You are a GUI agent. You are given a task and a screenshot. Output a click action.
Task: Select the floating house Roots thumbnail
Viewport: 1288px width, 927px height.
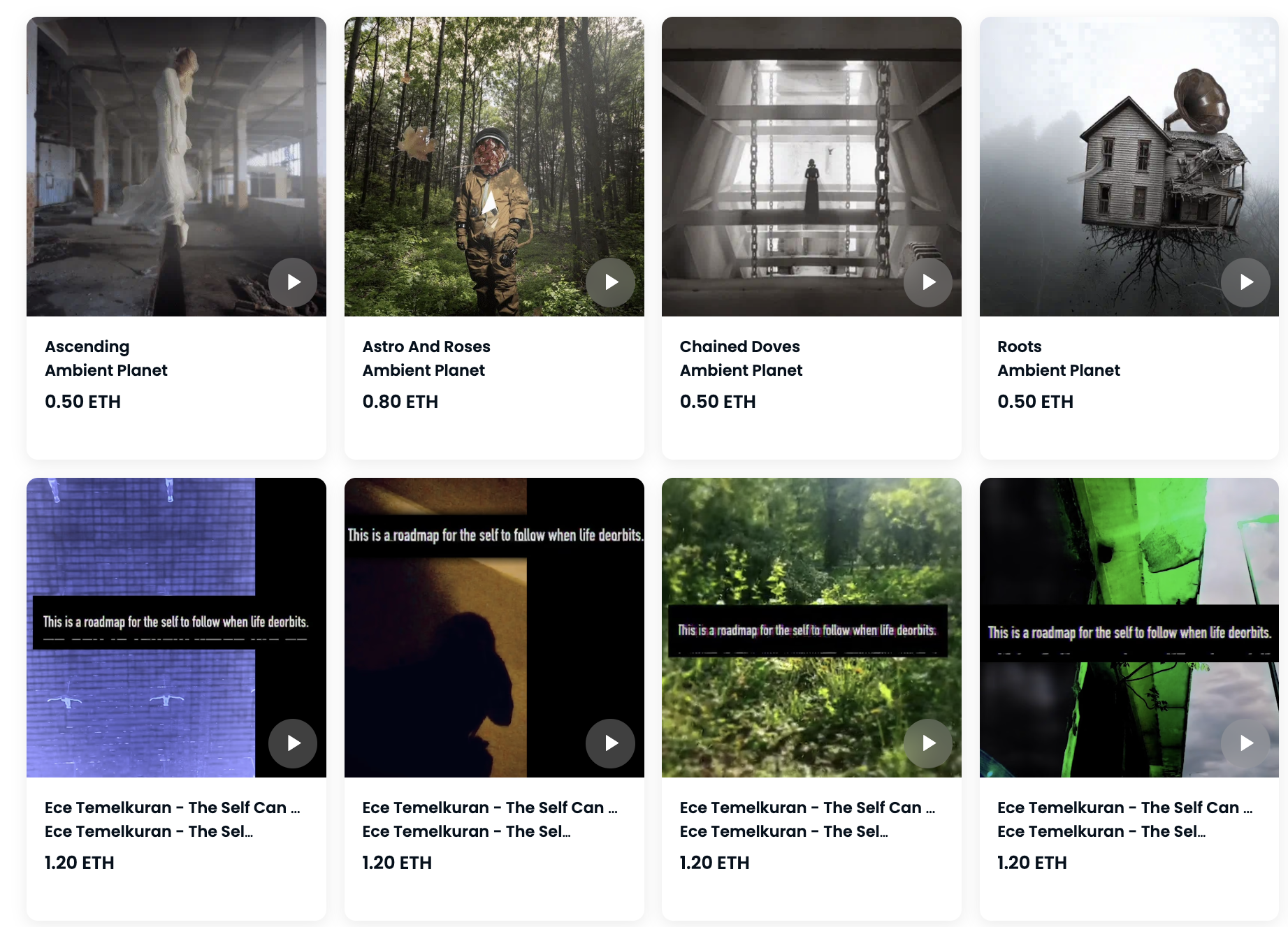click(1129, 166)
